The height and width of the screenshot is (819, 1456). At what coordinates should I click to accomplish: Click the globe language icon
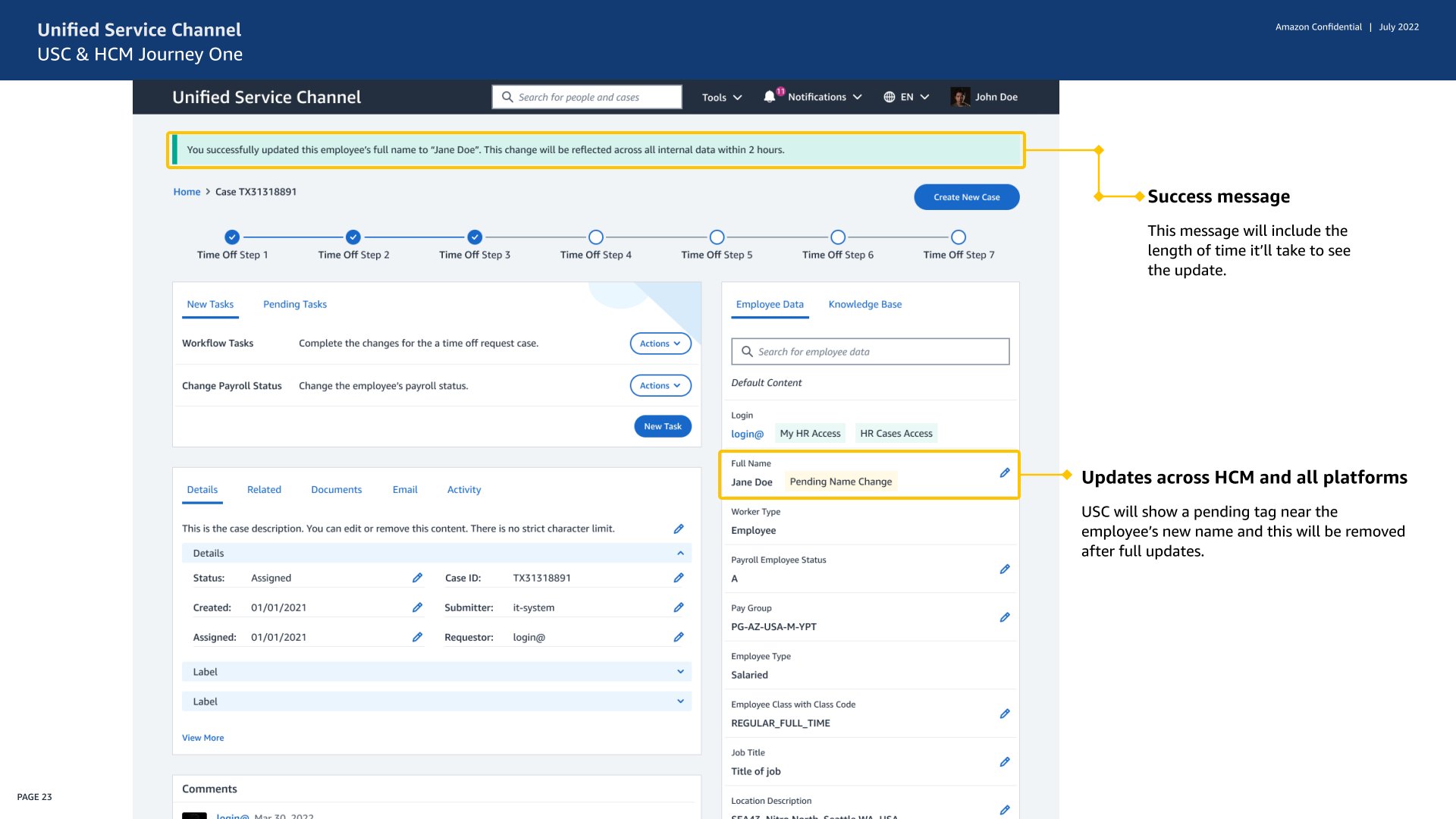coord(890,97)
